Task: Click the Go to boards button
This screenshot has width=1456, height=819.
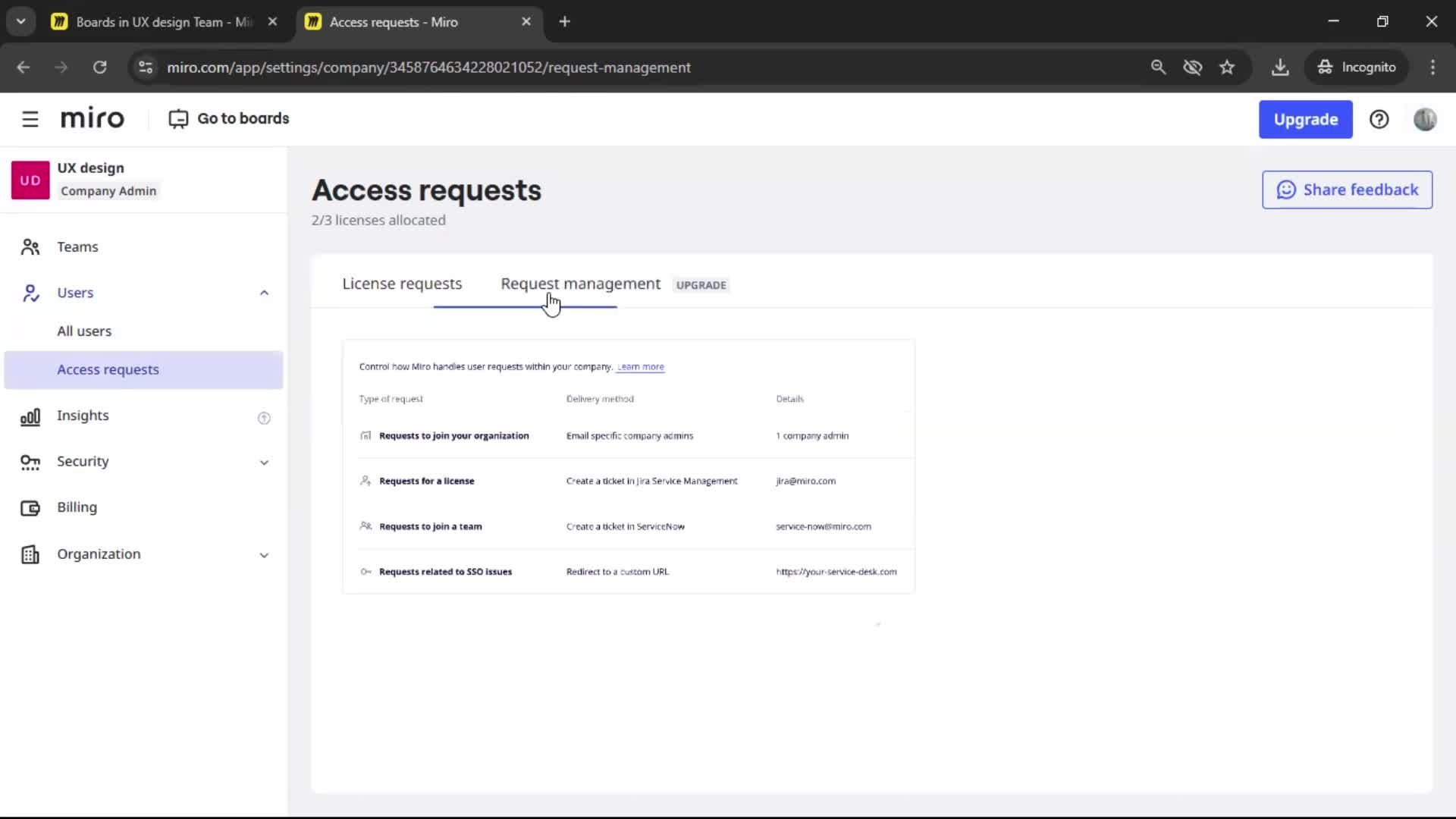Action: [229, 118]
